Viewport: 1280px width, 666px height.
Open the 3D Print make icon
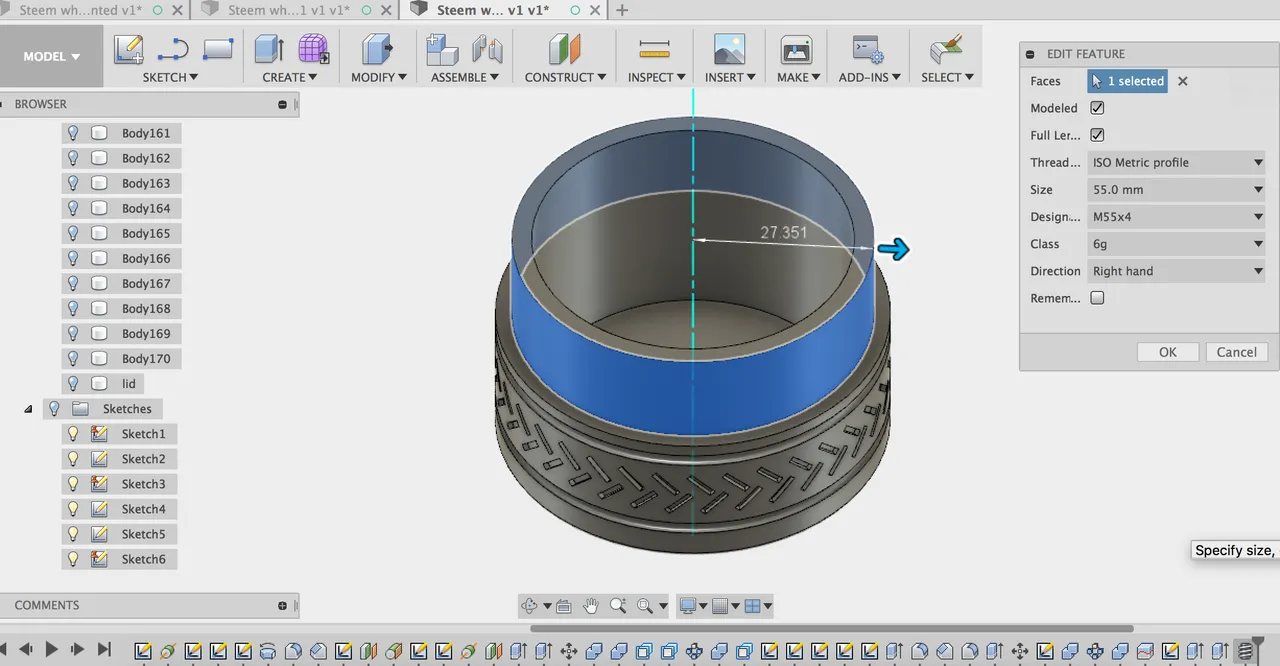pos(796,49)
